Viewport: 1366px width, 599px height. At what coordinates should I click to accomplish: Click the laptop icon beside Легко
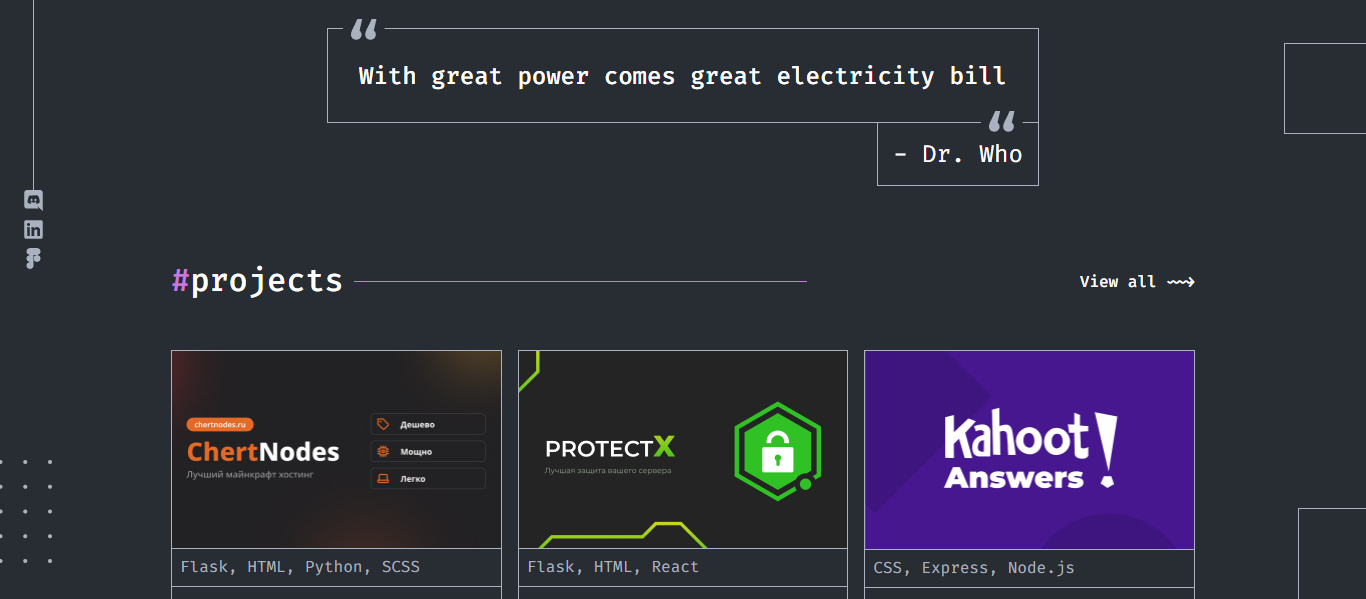point(383,479)
